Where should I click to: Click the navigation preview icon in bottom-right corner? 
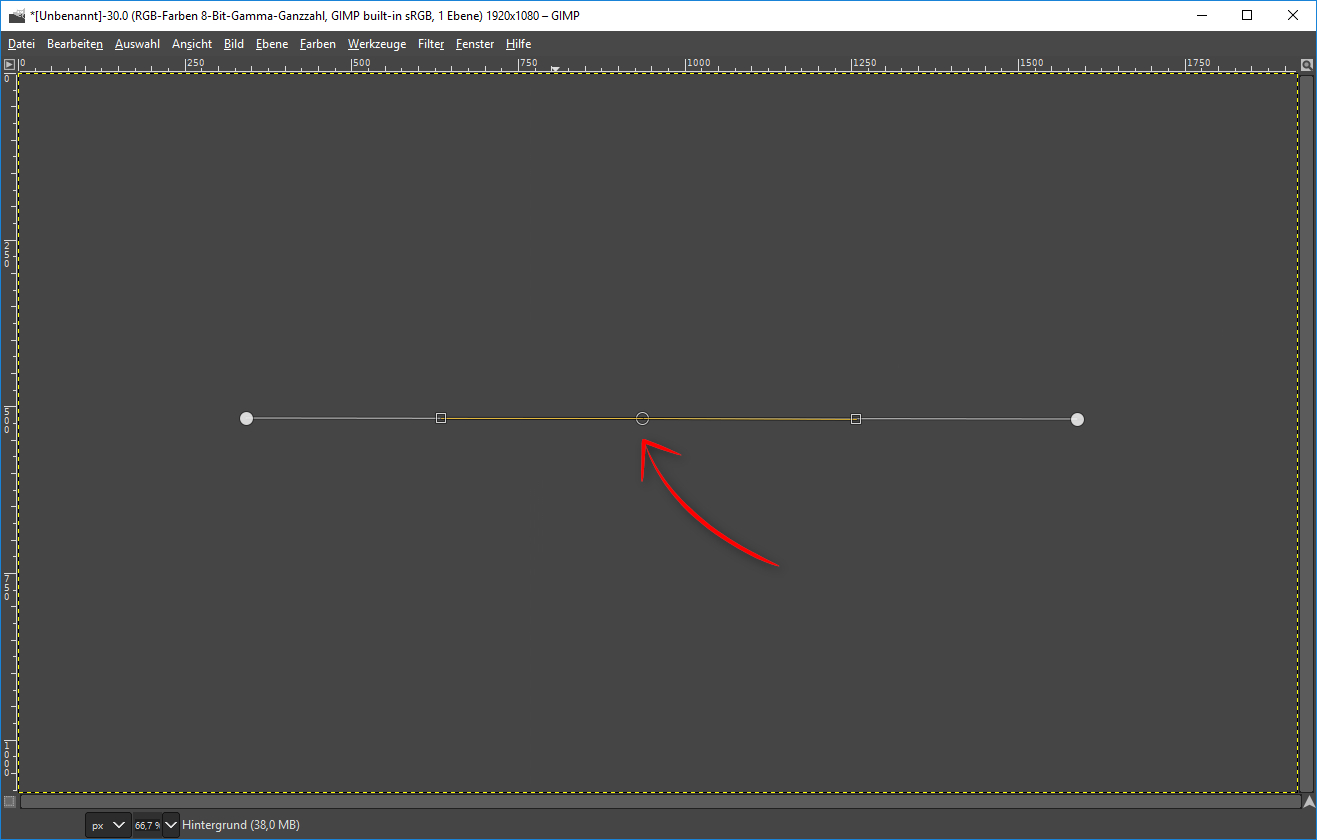(1308, 801)
